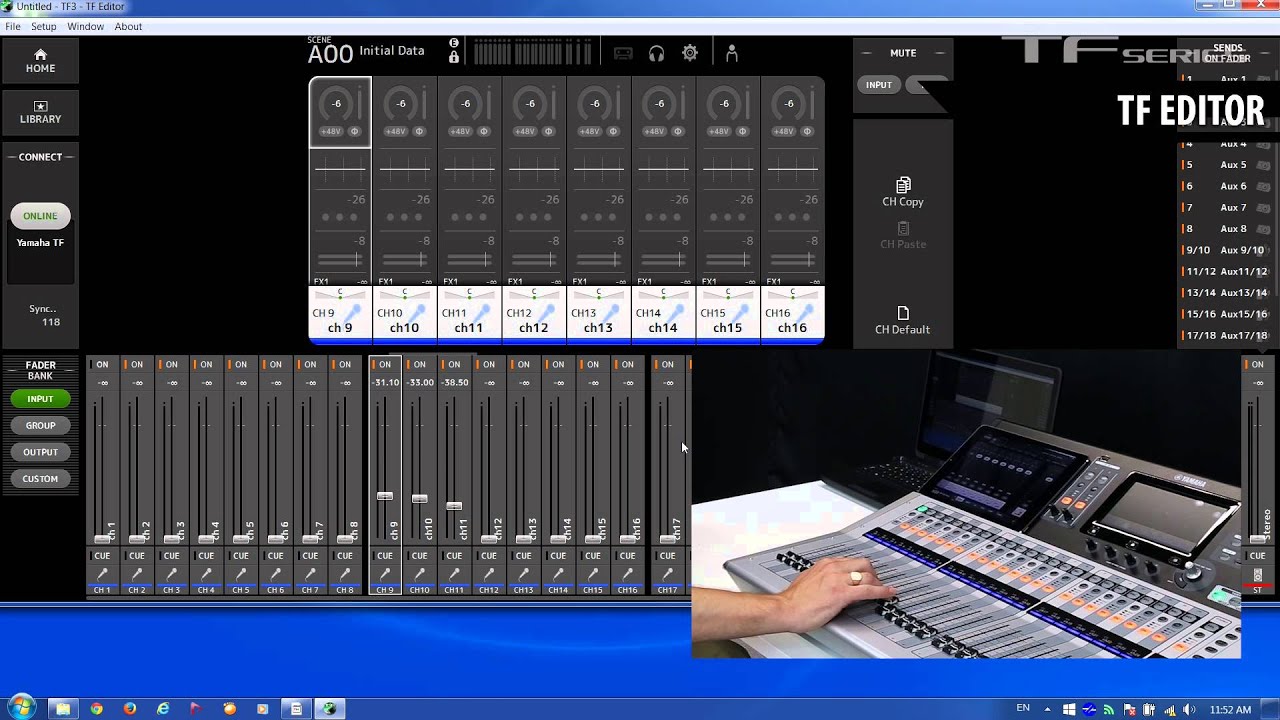Select the CH 9 microphone name tile
Screen dimensions: 1280x720
click(340, 313)
